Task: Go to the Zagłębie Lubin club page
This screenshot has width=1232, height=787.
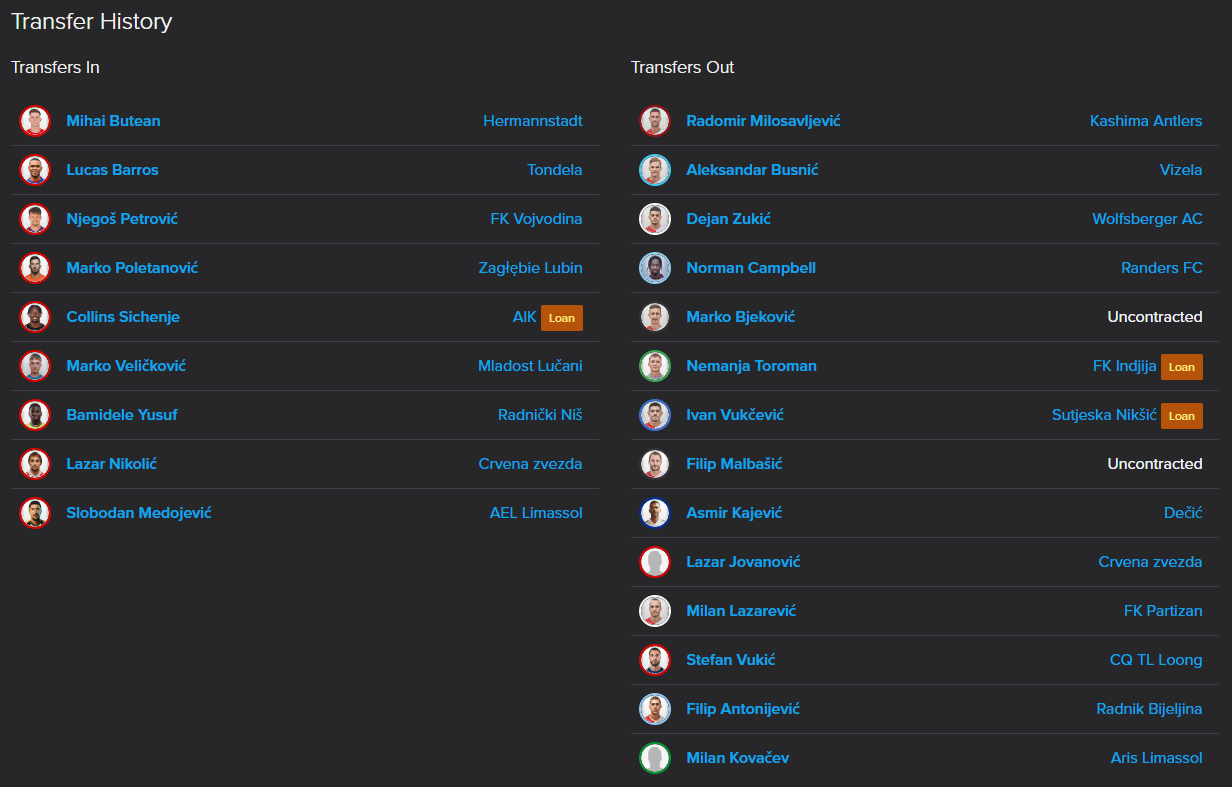Action: click(x=530, y=268)
